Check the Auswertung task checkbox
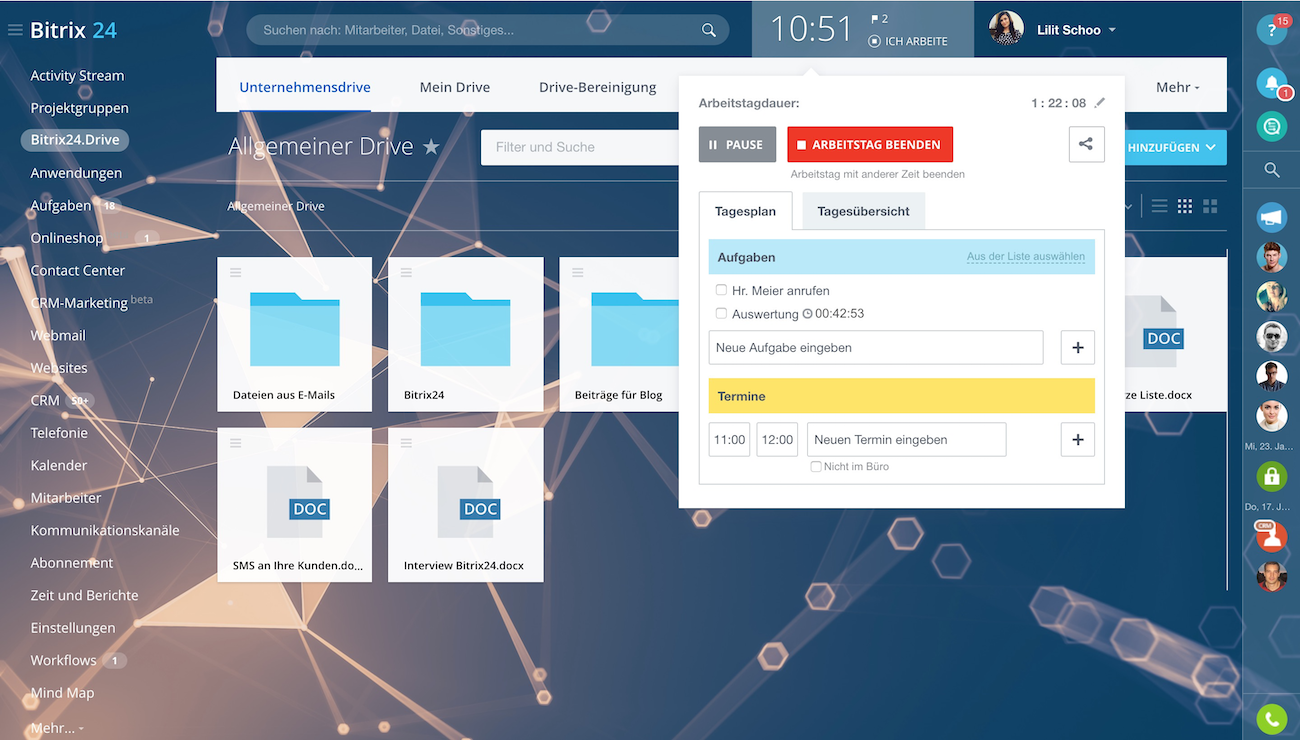 coord(721,313)
